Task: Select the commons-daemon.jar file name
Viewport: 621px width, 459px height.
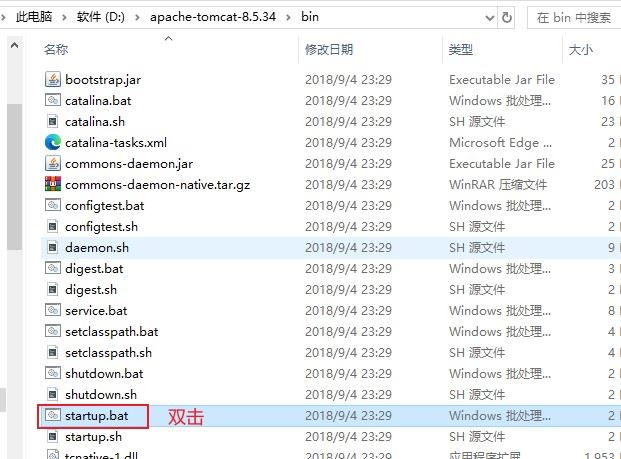Action: coord(129,164)
